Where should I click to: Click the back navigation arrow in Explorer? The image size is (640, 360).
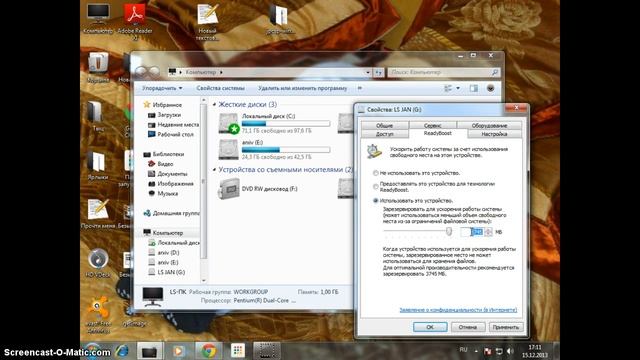click(x=140, y=72)
